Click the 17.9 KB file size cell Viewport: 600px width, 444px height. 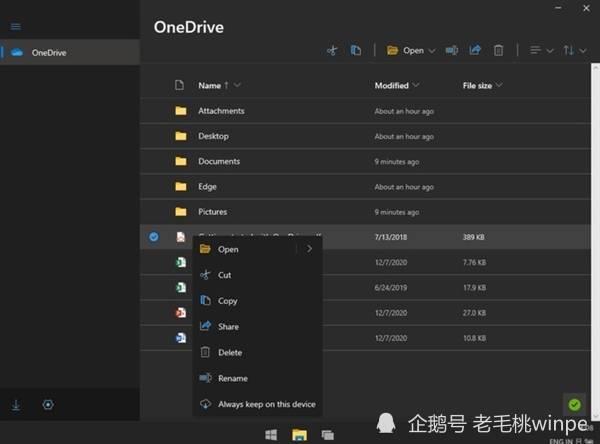point(474,288)
